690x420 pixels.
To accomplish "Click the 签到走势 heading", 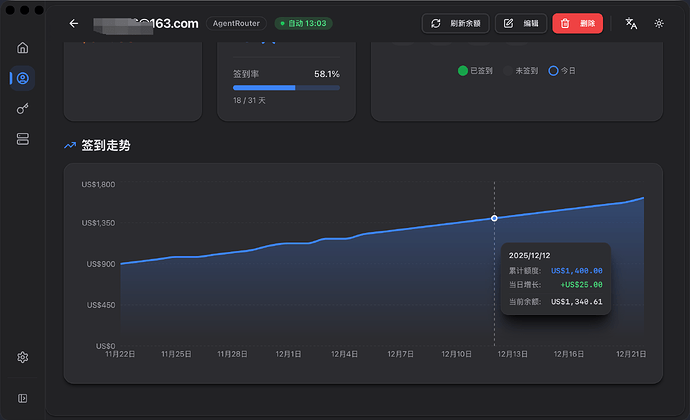I will (x=106, y=145).
